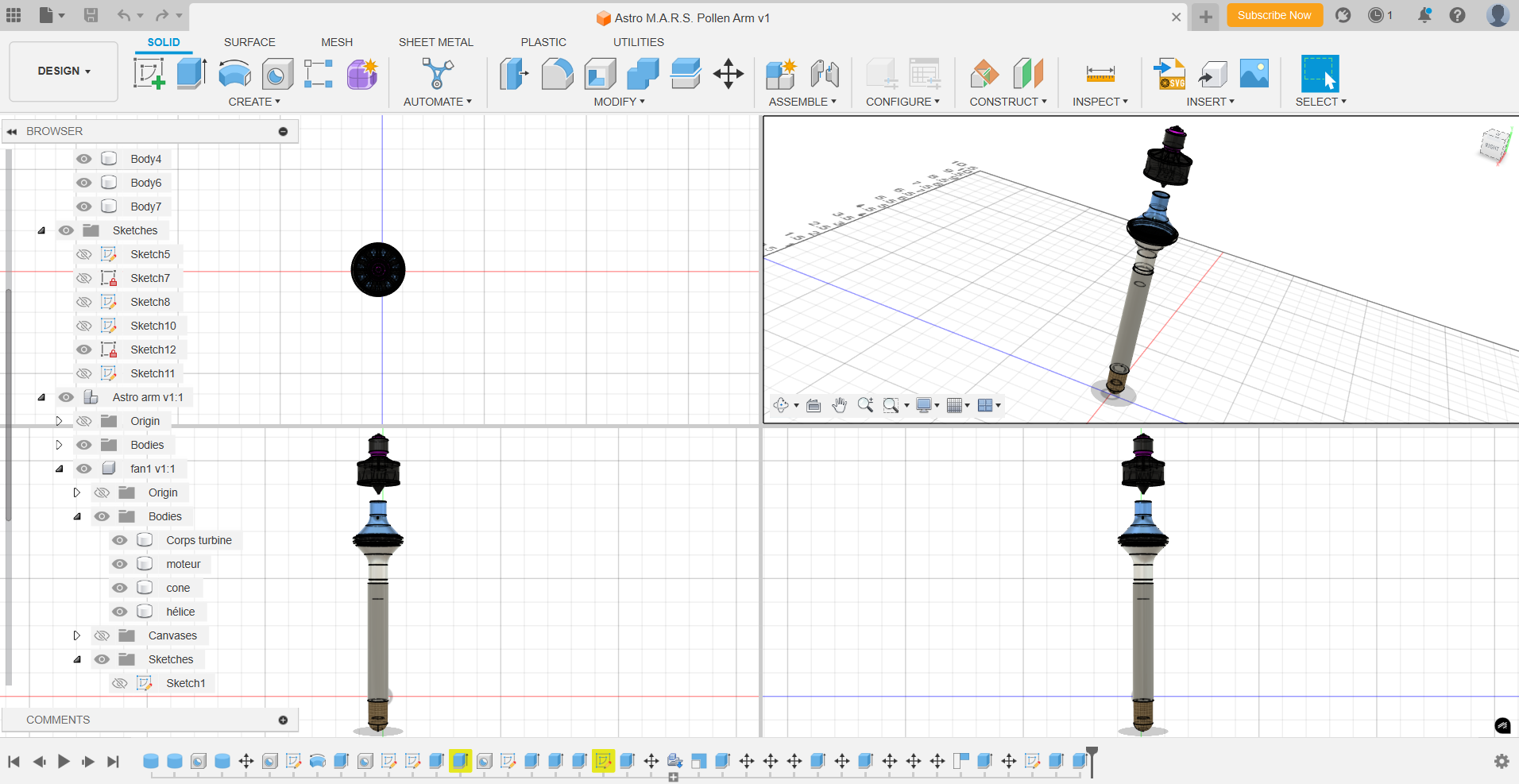Open the ASSEMBLE dropdown menu
The height and width of the screenshot is (784, 1519).
(x=802, y=102)
